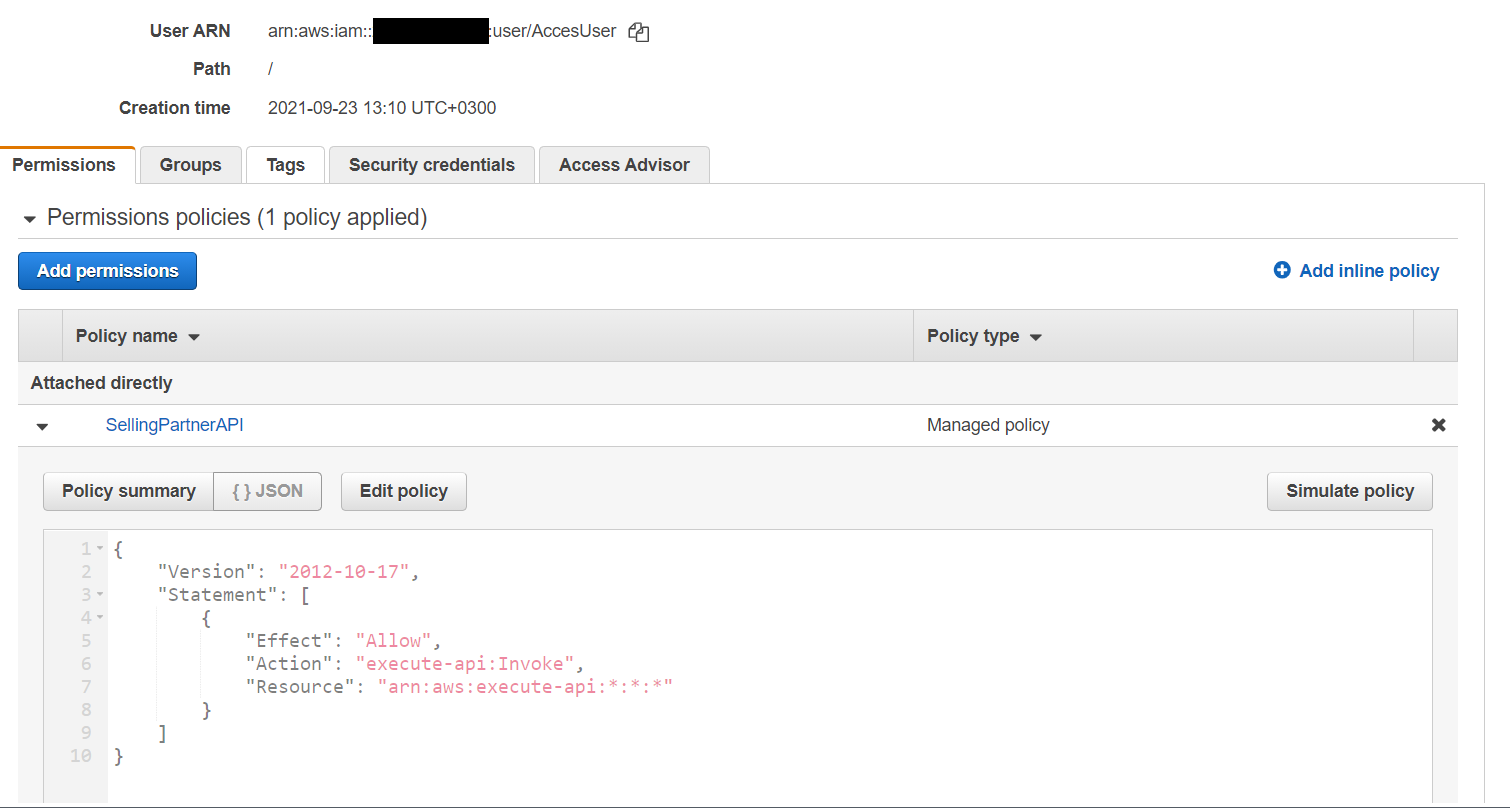The height and width of the screenshot is (808, 1510).
Task: Click the plus icon next to Add inline policy
Action: (x=1282, y=270)
